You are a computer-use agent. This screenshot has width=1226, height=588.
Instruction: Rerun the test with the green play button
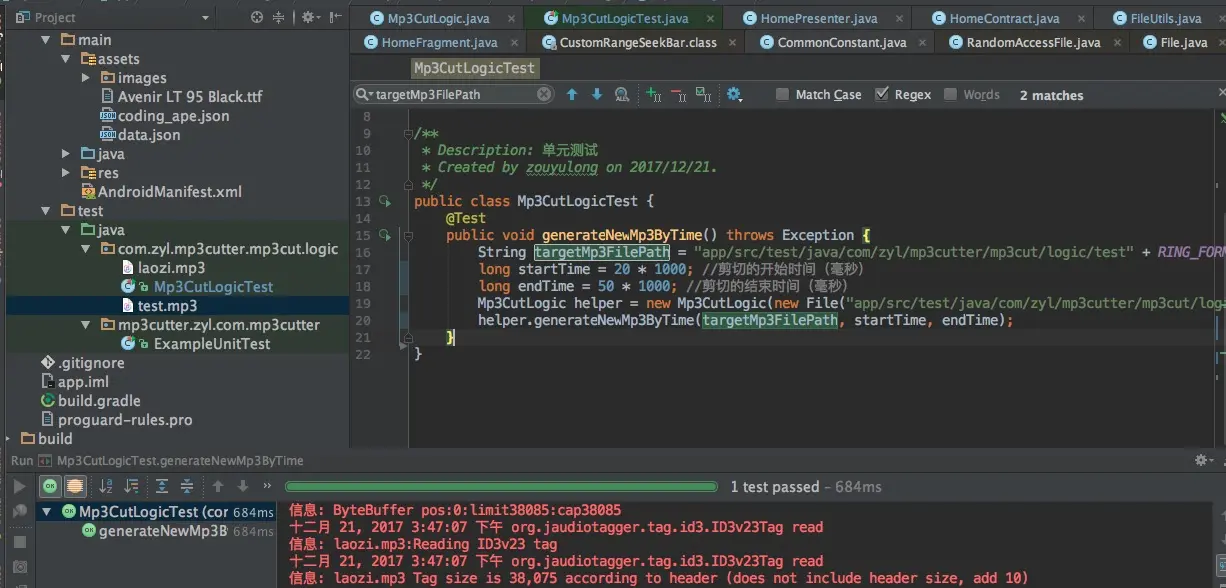(x=18, y=487)
